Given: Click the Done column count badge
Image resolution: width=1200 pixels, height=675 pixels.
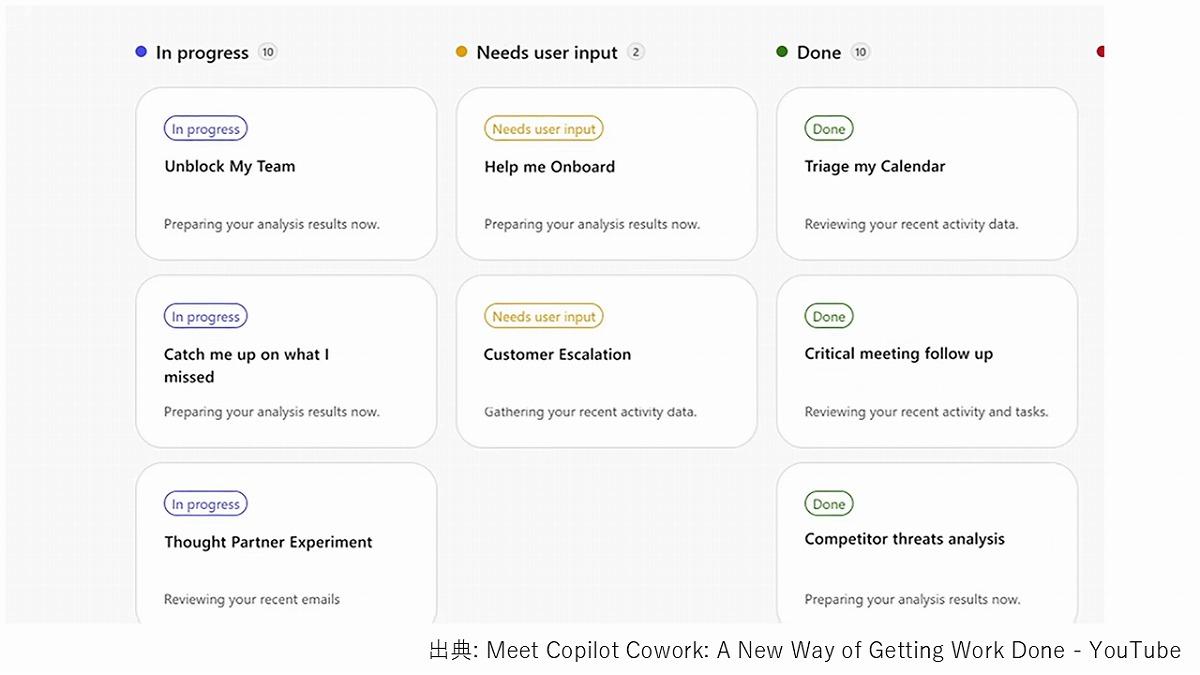Looking at the screenshot, I should coord(860,52).
